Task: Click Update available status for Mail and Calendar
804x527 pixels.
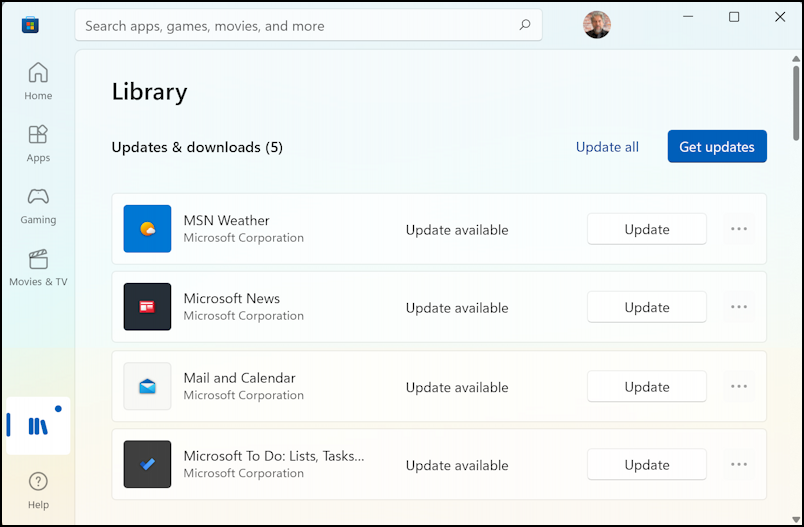Action: click(x=457, y=387)
